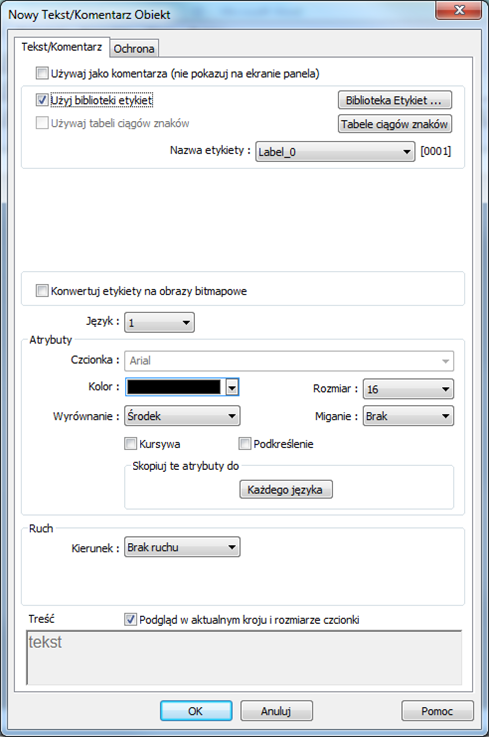Click the 'Nazwa etykiety :' label
489x737 pixels.
(210, 150)
